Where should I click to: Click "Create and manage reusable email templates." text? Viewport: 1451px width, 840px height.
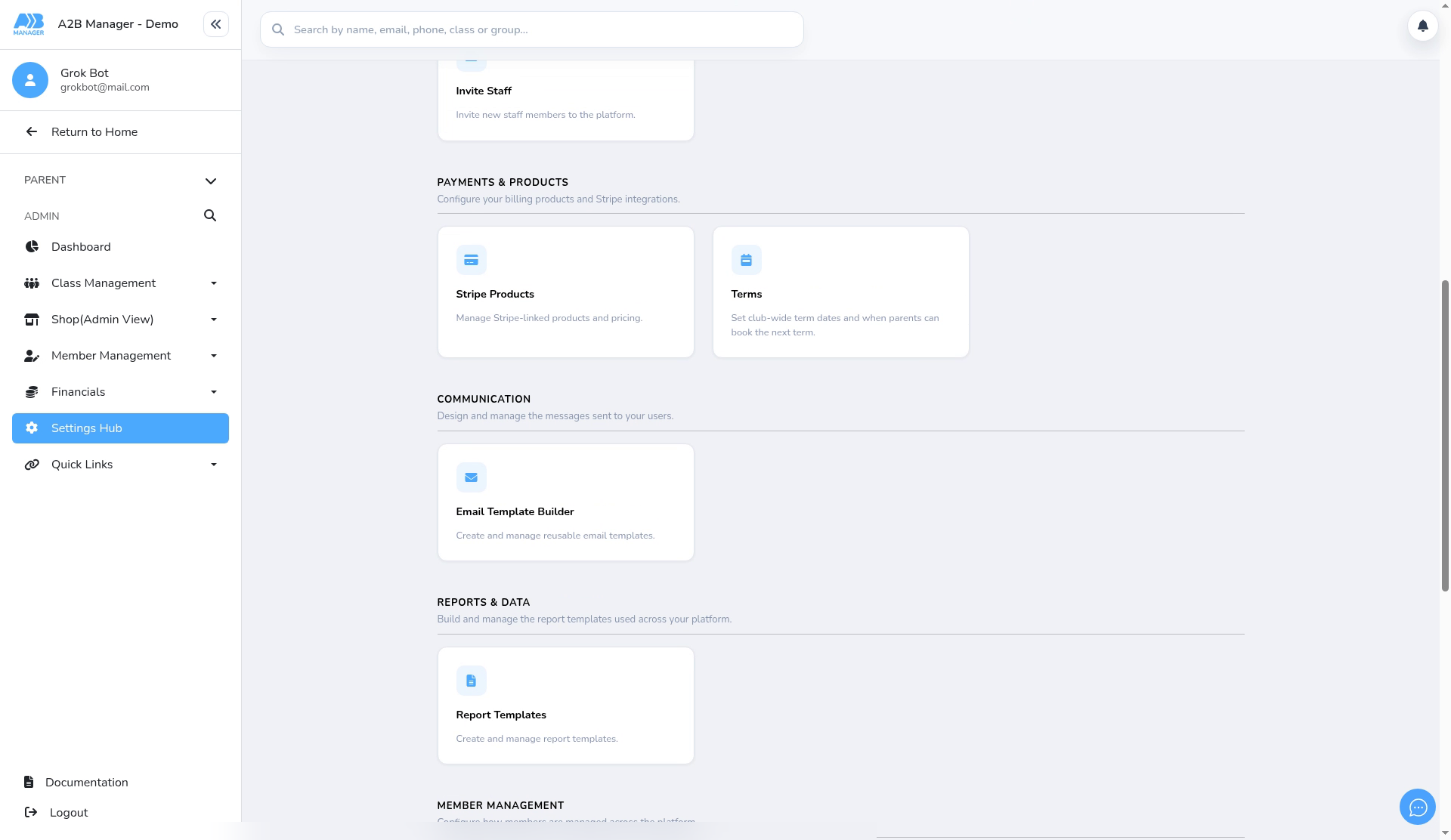click(x=555, y=536)
